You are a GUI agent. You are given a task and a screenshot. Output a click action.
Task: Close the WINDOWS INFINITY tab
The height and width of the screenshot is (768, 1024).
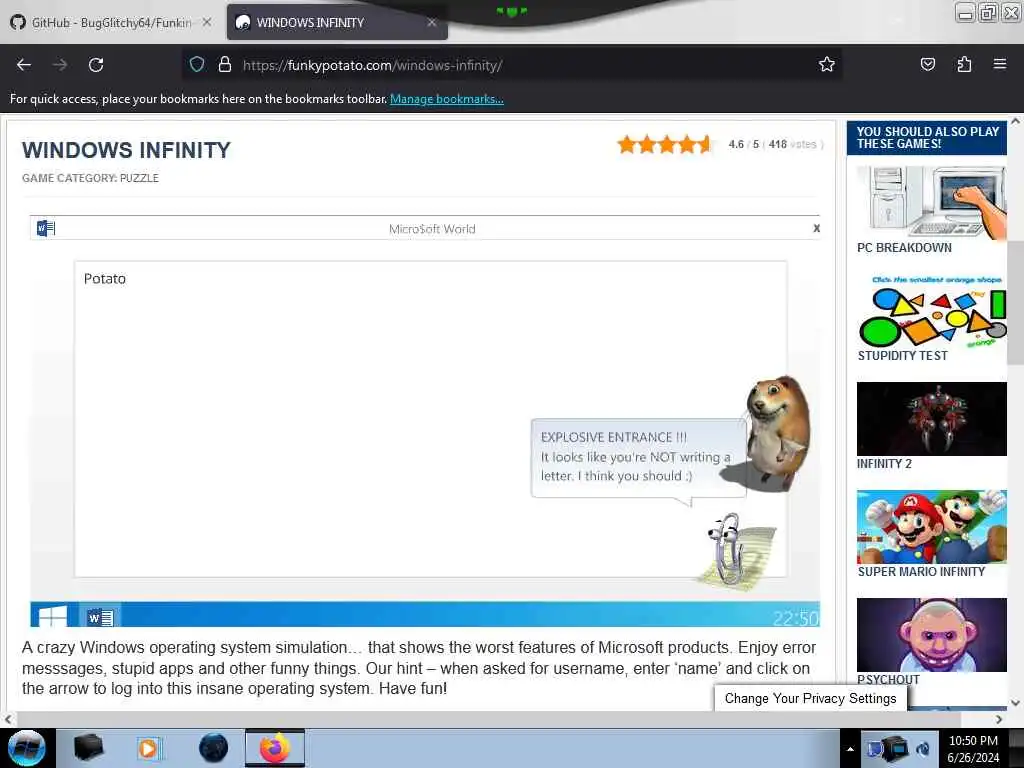(431, 22)
